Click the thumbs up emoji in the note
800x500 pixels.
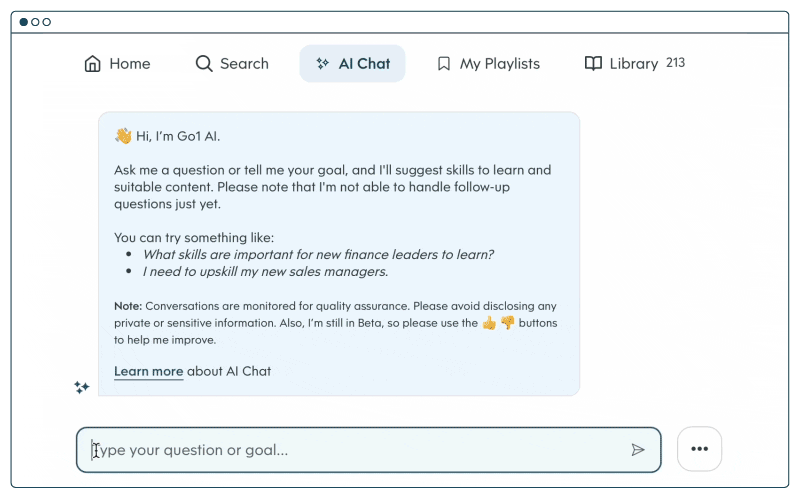click(489, 323)
